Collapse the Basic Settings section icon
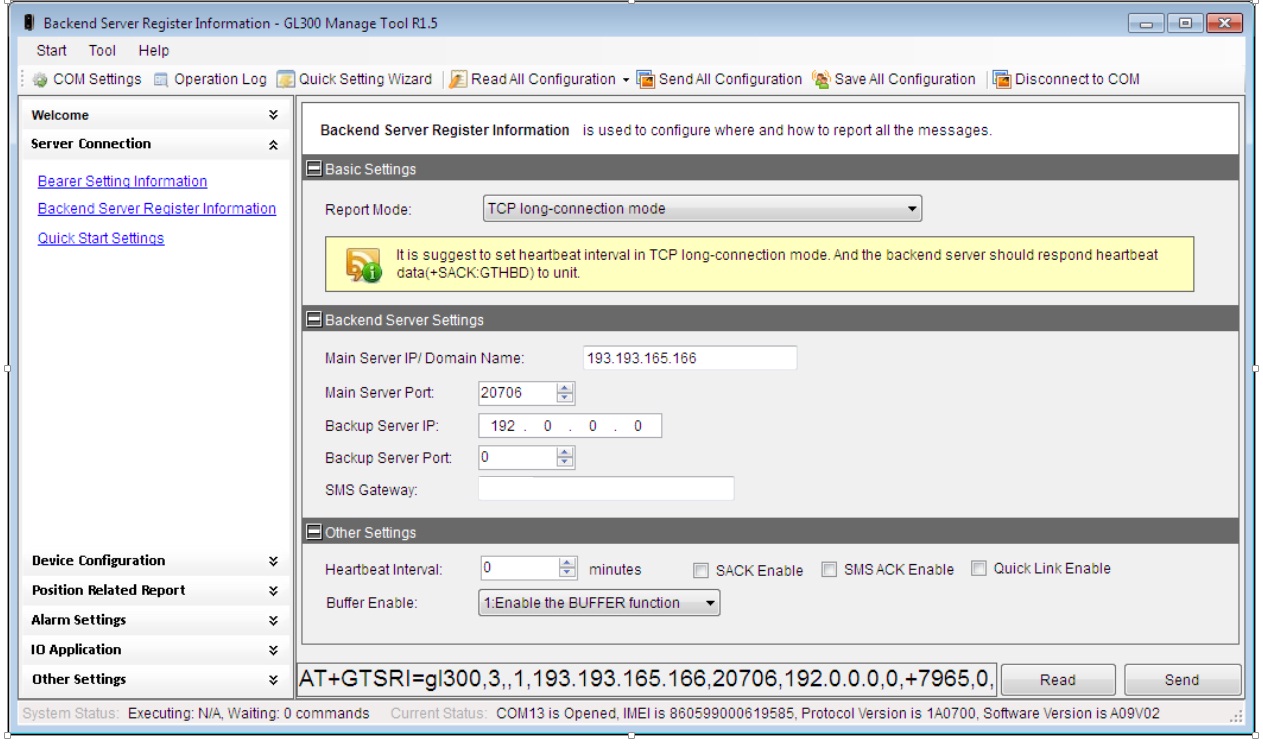This screenshot has width=1263, height=746. 314,169
